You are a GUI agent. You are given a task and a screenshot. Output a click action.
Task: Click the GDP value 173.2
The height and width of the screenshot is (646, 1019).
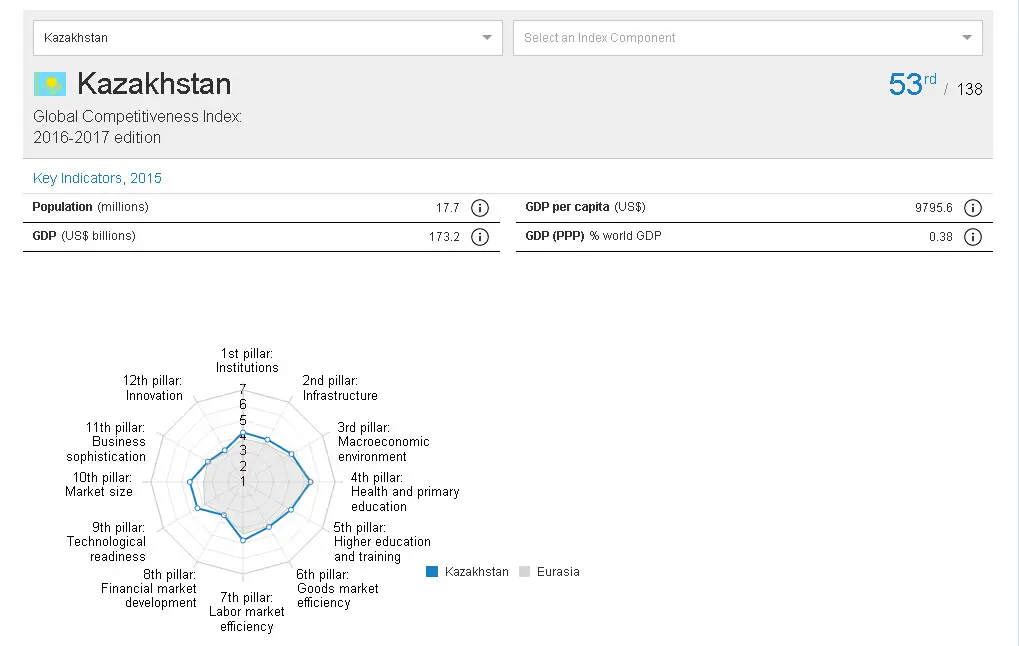pyautogui.click(x=444, y=237)
